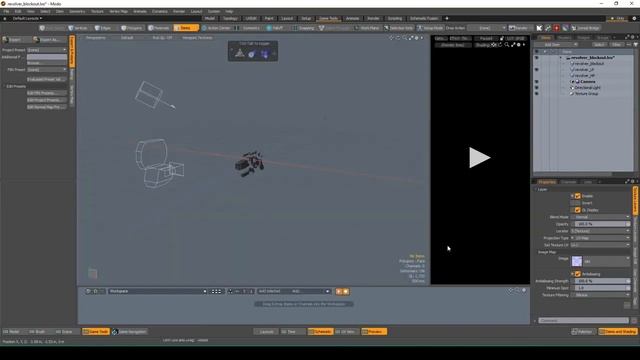Select the Camera item in the list
The height and width of the screenshot is (360, 640).
(588, 82)
